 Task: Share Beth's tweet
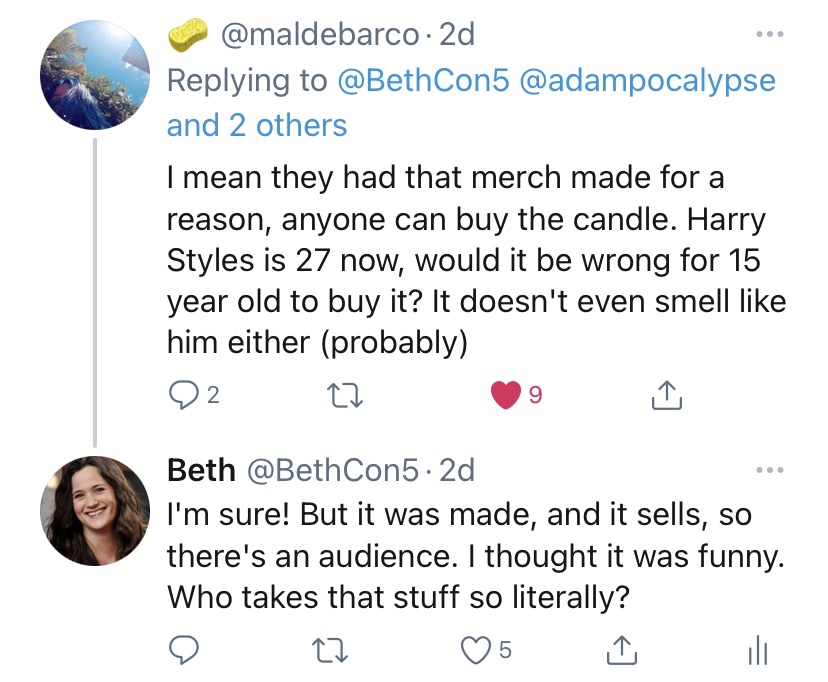coord(622,651)
